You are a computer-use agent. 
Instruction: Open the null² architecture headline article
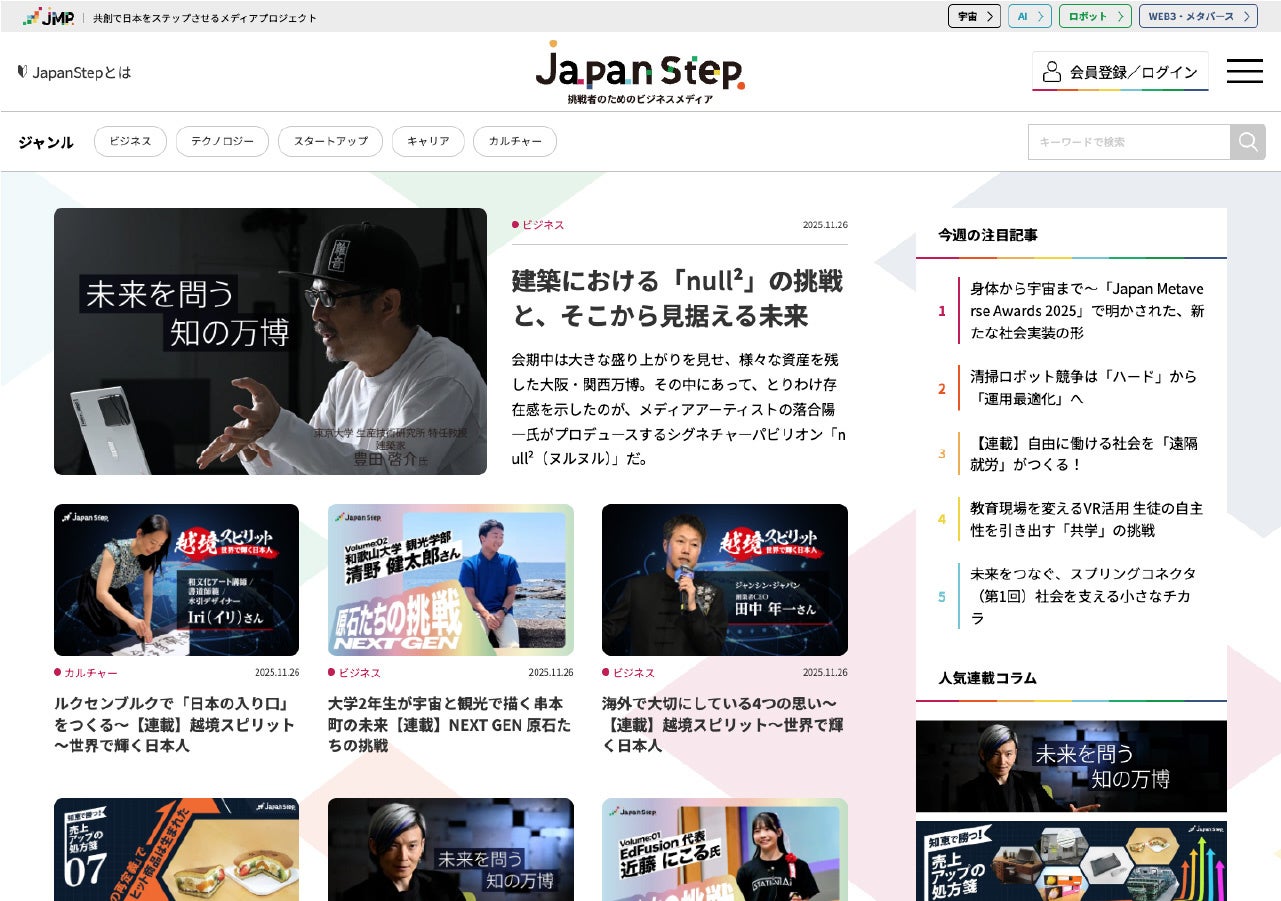pyautogui.click(x=677, y=298)
